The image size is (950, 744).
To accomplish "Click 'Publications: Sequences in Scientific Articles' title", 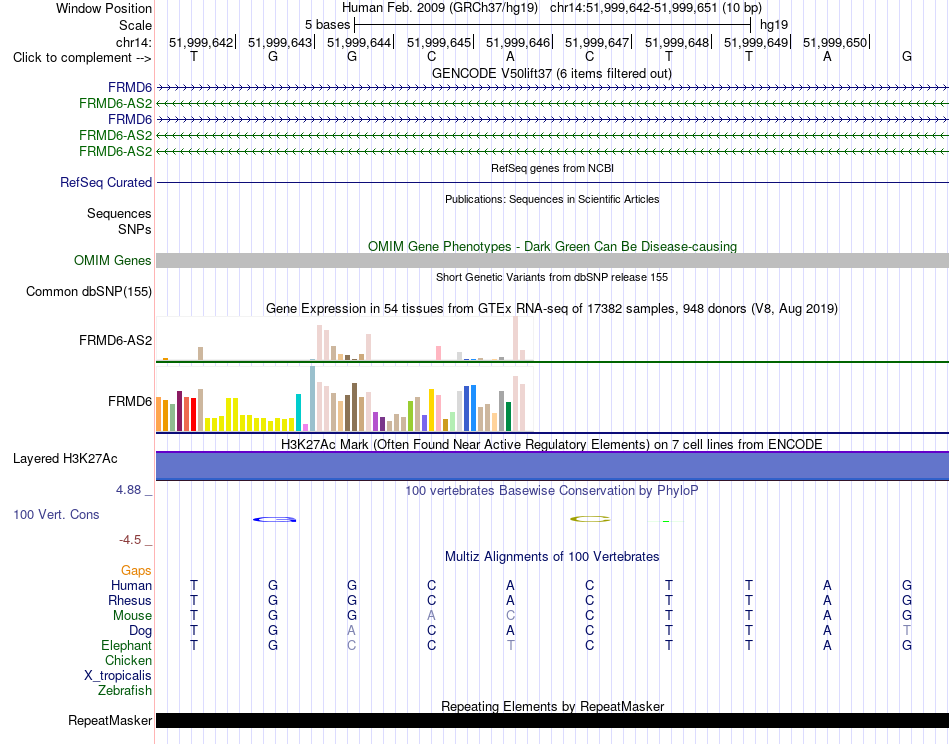I will pos(552,199).
